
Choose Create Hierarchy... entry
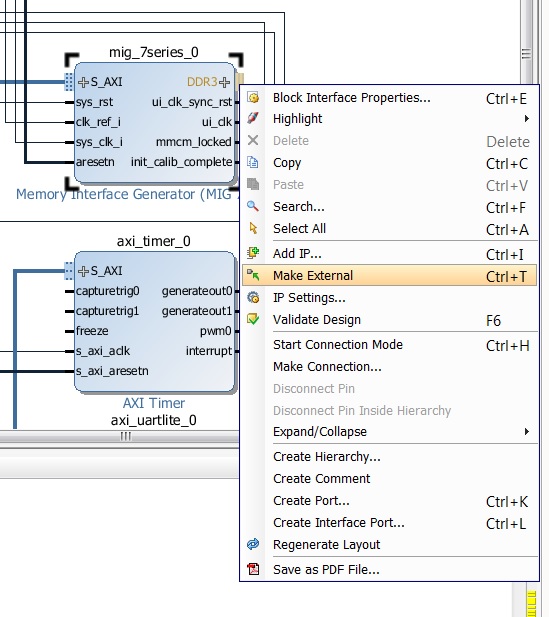coord(390,456)
